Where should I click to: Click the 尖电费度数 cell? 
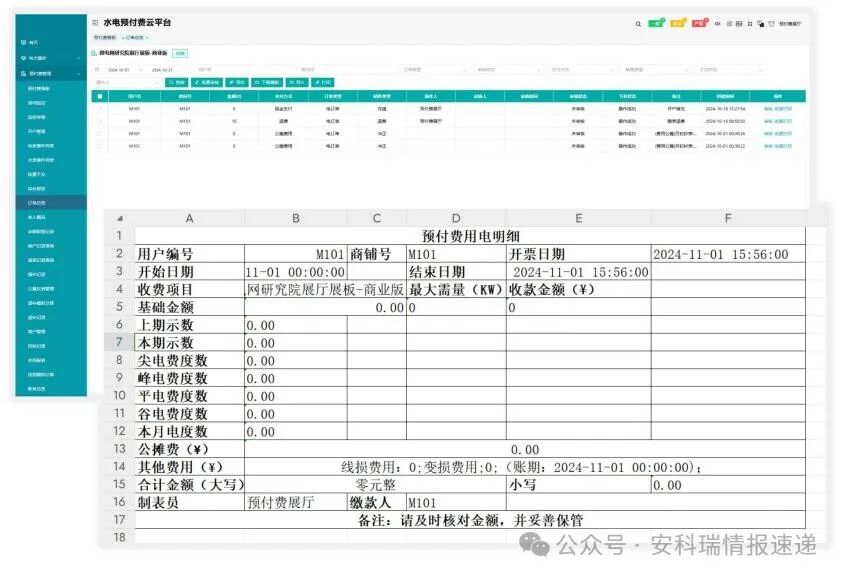tap(189, 360)
